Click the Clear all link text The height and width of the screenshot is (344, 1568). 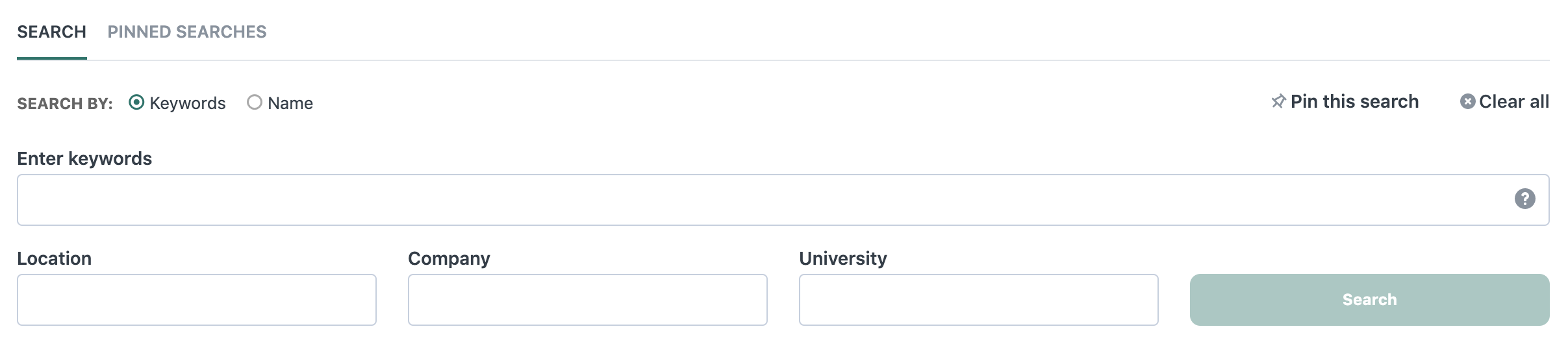coord(1514,102)
